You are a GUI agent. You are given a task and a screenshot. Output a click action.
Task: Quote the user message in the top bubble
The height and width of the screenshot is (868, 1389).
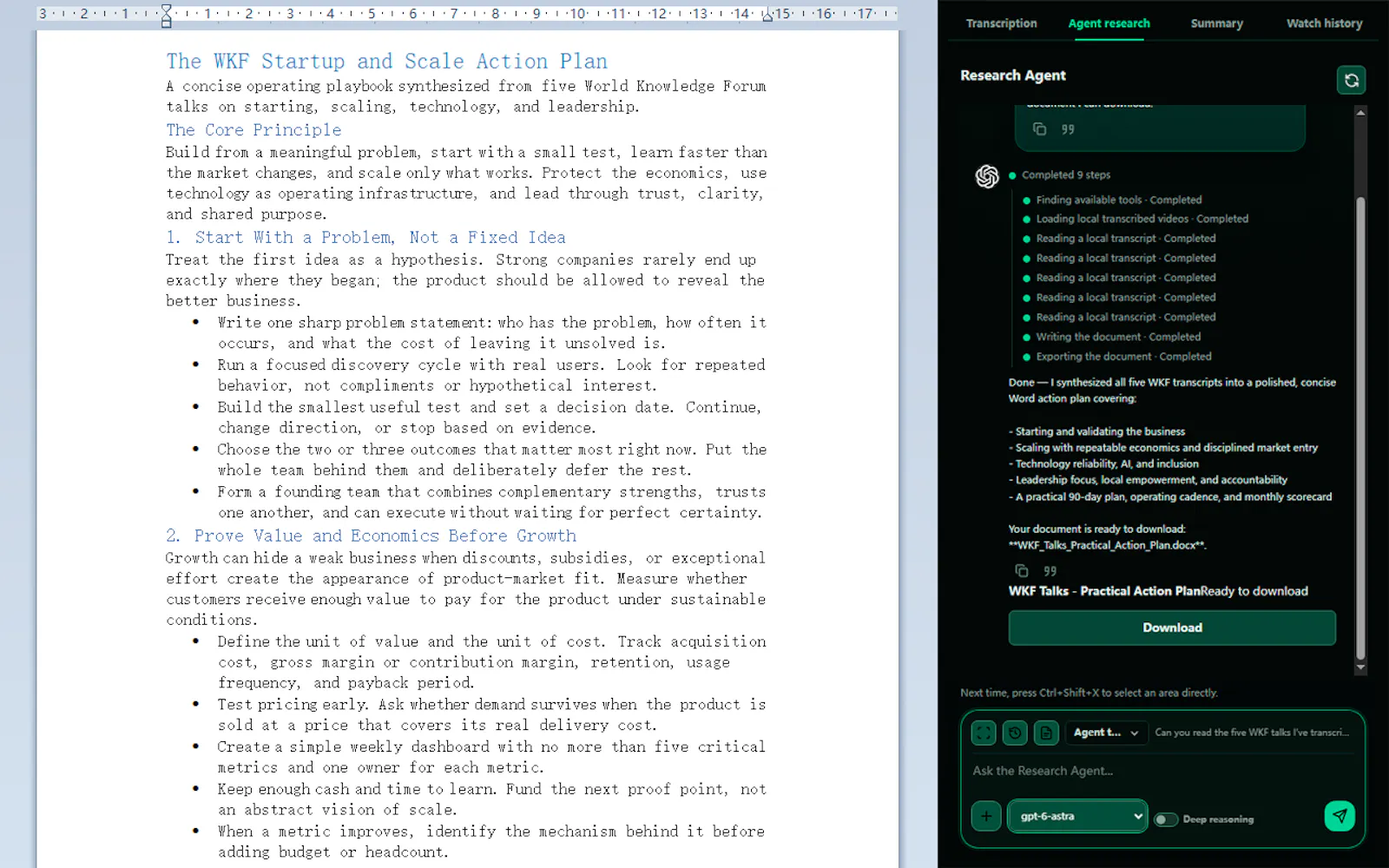click(x=1068, y=129)
